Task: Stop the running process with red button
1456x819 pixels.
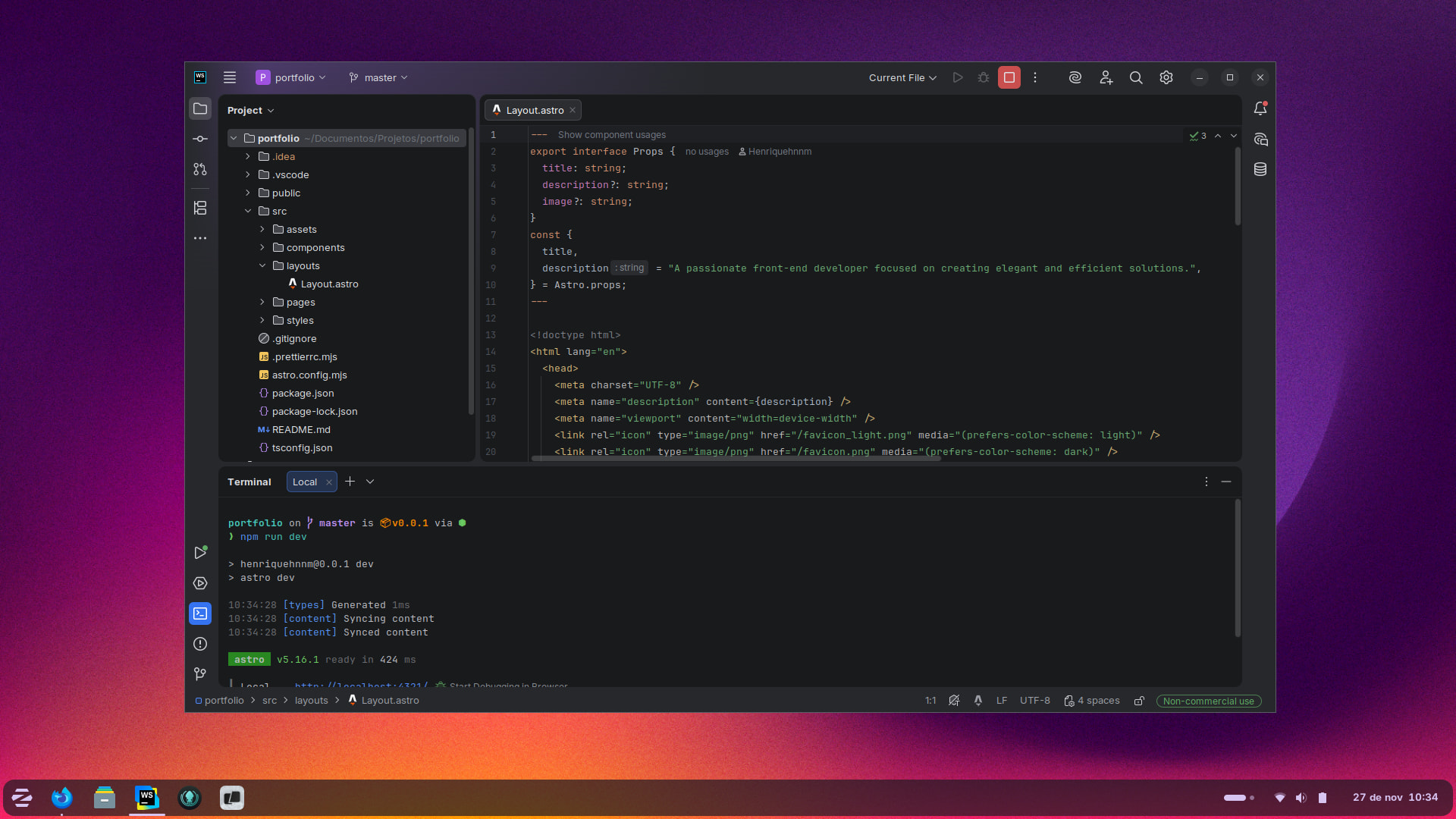Action: pos(1009,77)
